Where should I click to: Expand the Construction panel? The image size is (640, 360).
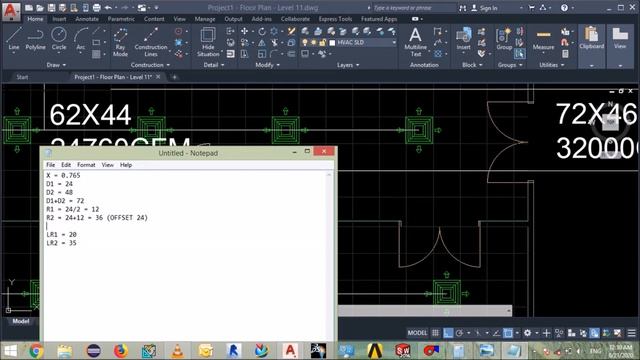click(150, 65)
